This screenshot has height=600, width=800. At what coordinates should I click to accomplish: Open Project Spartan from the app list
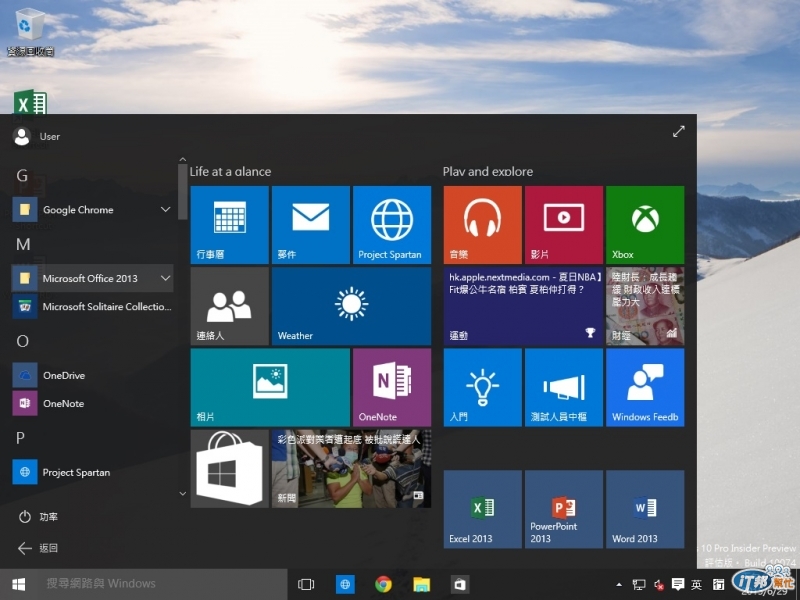92,472
